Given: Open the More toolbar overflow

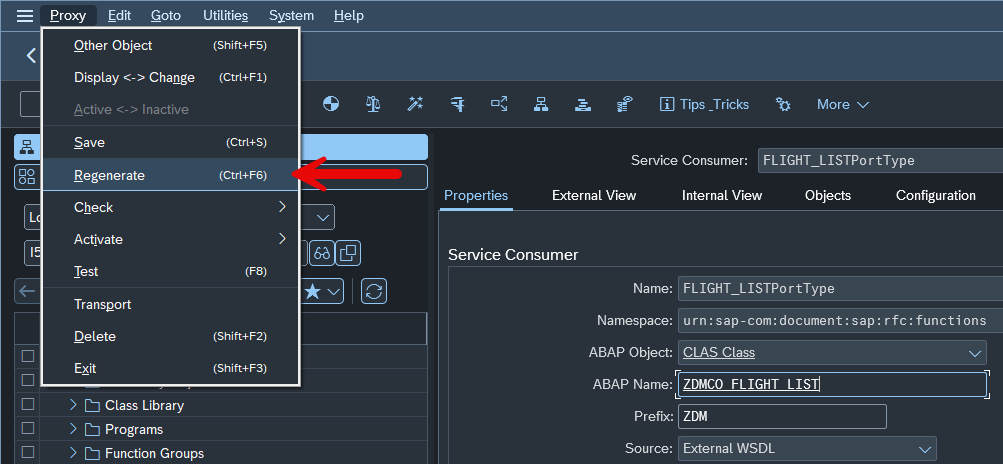Looking at the screenshot, I should [x=843, y=104].
